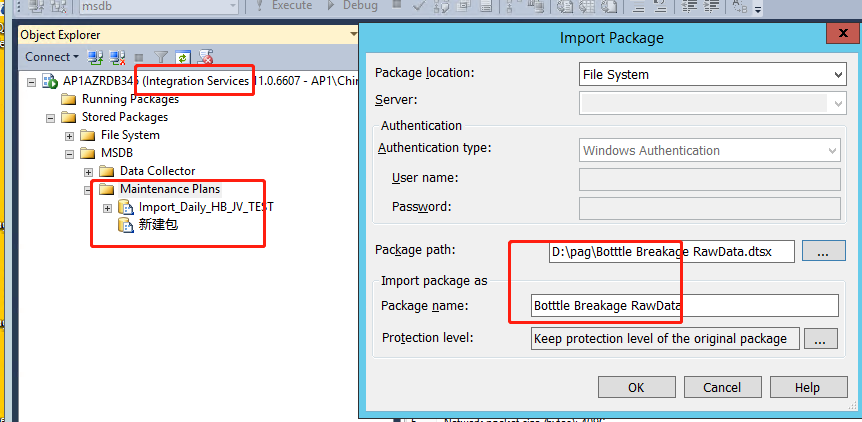Screen dimensions: 862x422
Task: Open the toolbar overflow options arrow
Action: click(x=758, y=9)
